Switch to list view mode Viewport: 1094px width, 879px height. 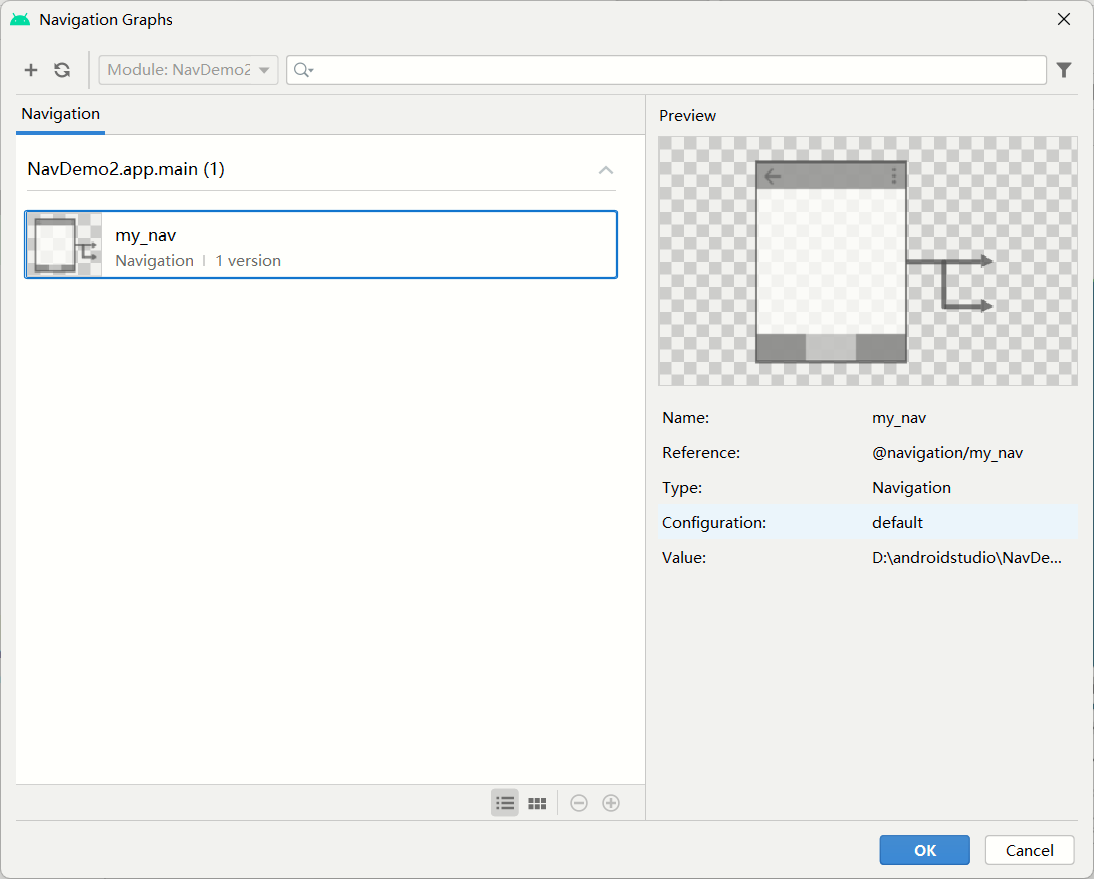pyautogui.click(x=505, y=803)
